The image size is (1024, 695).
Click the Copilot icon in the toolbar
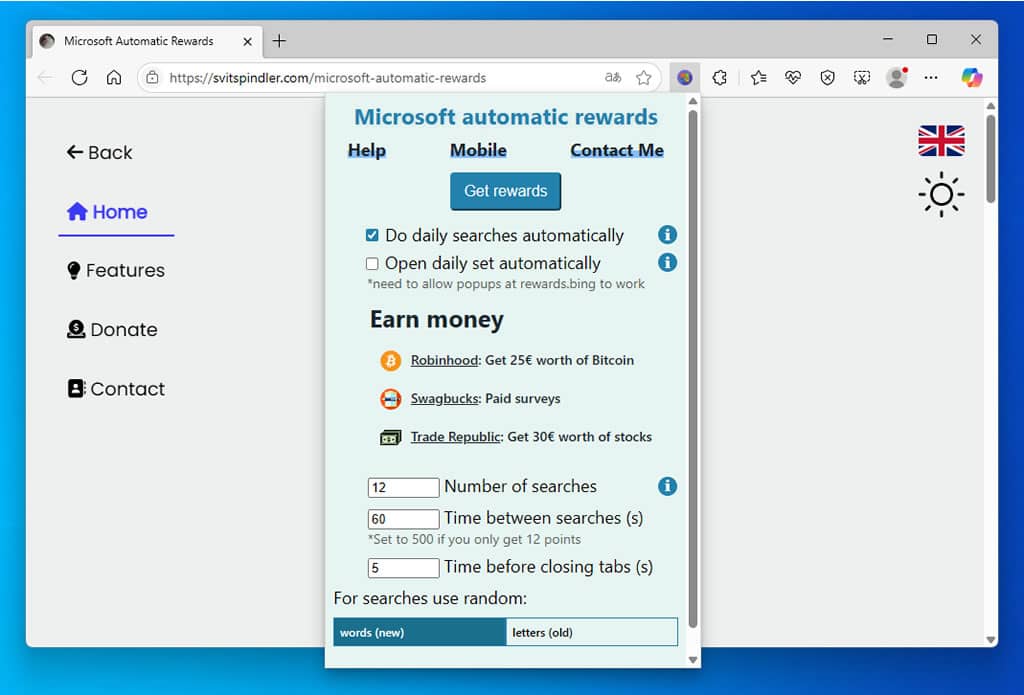click(971, 78)
